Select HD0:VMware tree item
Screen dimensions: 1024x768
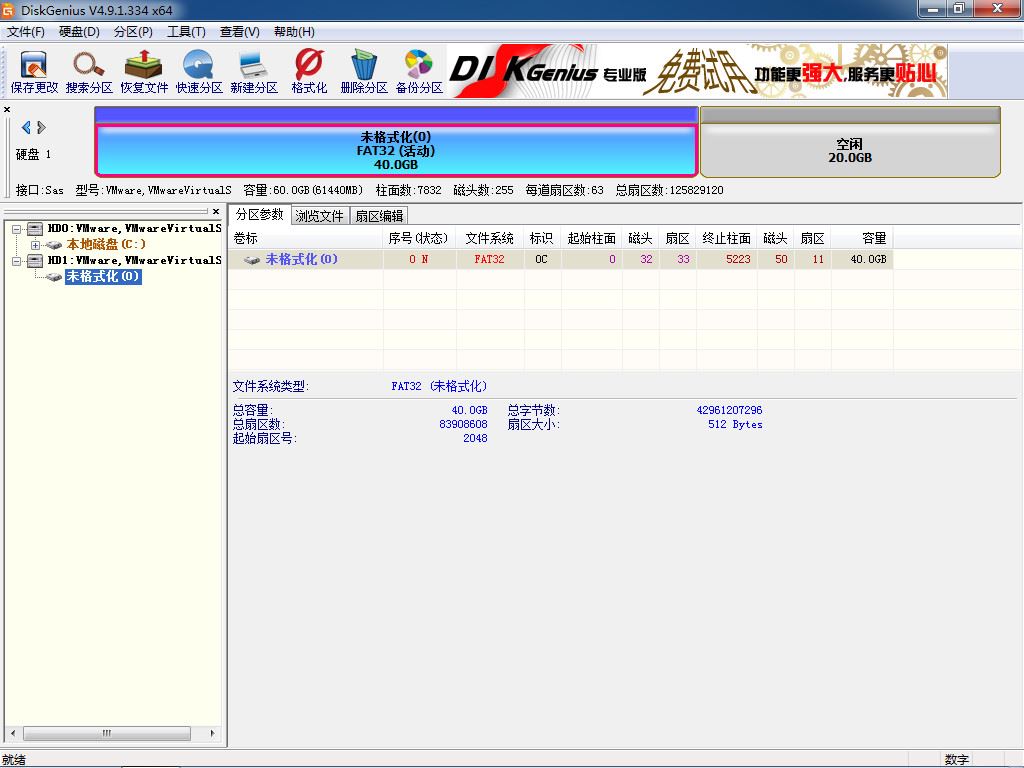tap(135, 228)
